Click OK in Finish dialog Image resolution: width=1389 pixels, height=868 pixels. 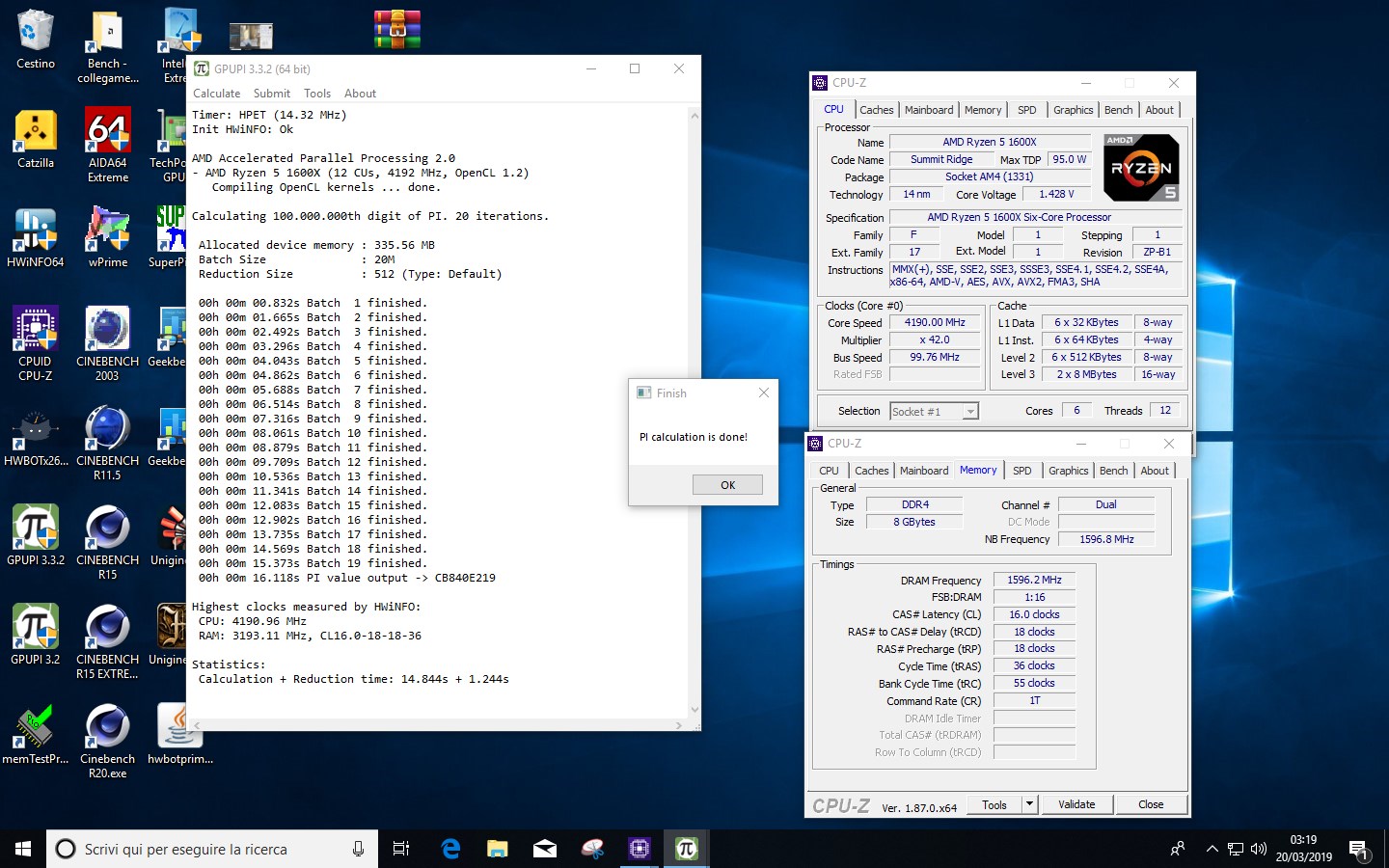pyautogui.click(x=727, y=485)
